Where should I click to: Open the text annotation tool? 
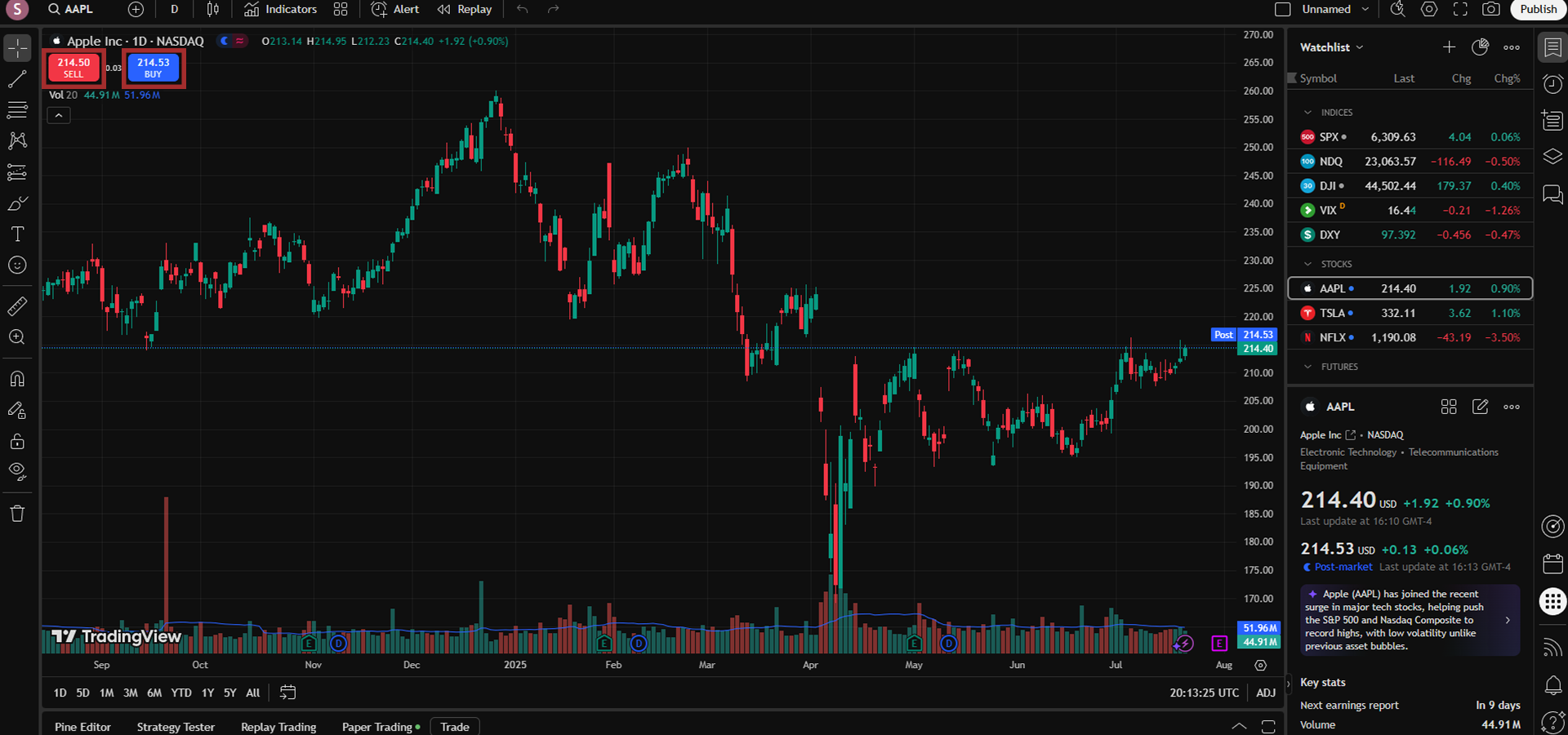pos(17,234)
